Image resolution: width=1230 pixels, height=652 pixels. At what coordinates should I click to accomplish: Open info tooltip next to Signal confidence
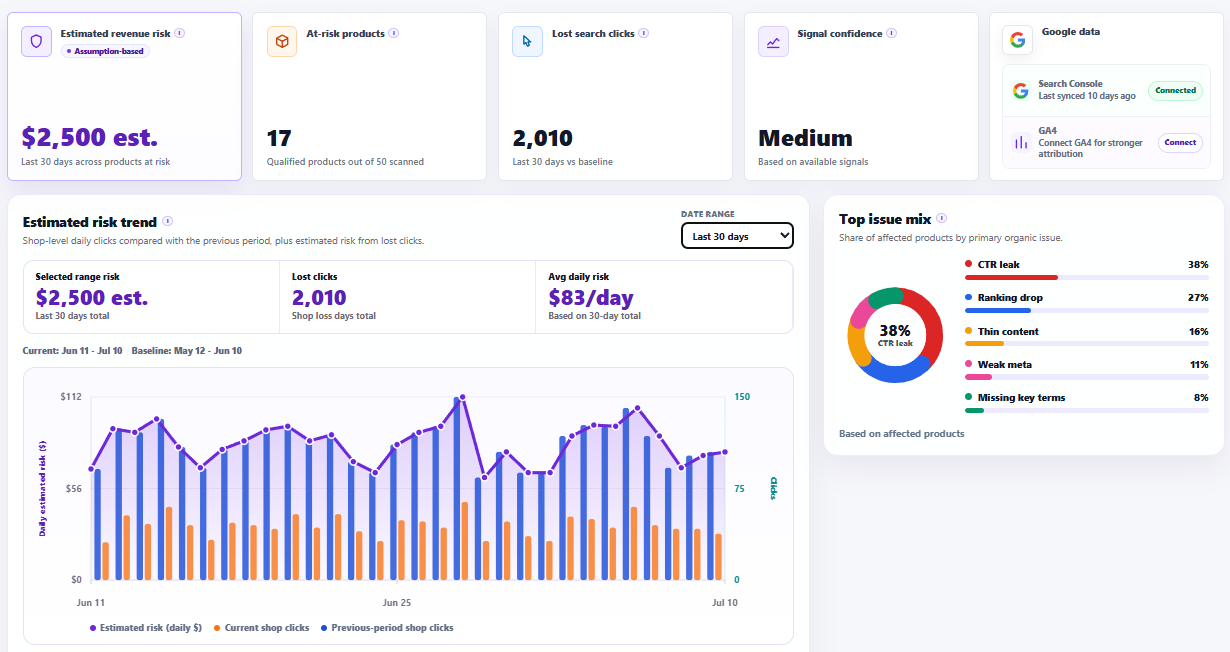click(x=891, y=33)
